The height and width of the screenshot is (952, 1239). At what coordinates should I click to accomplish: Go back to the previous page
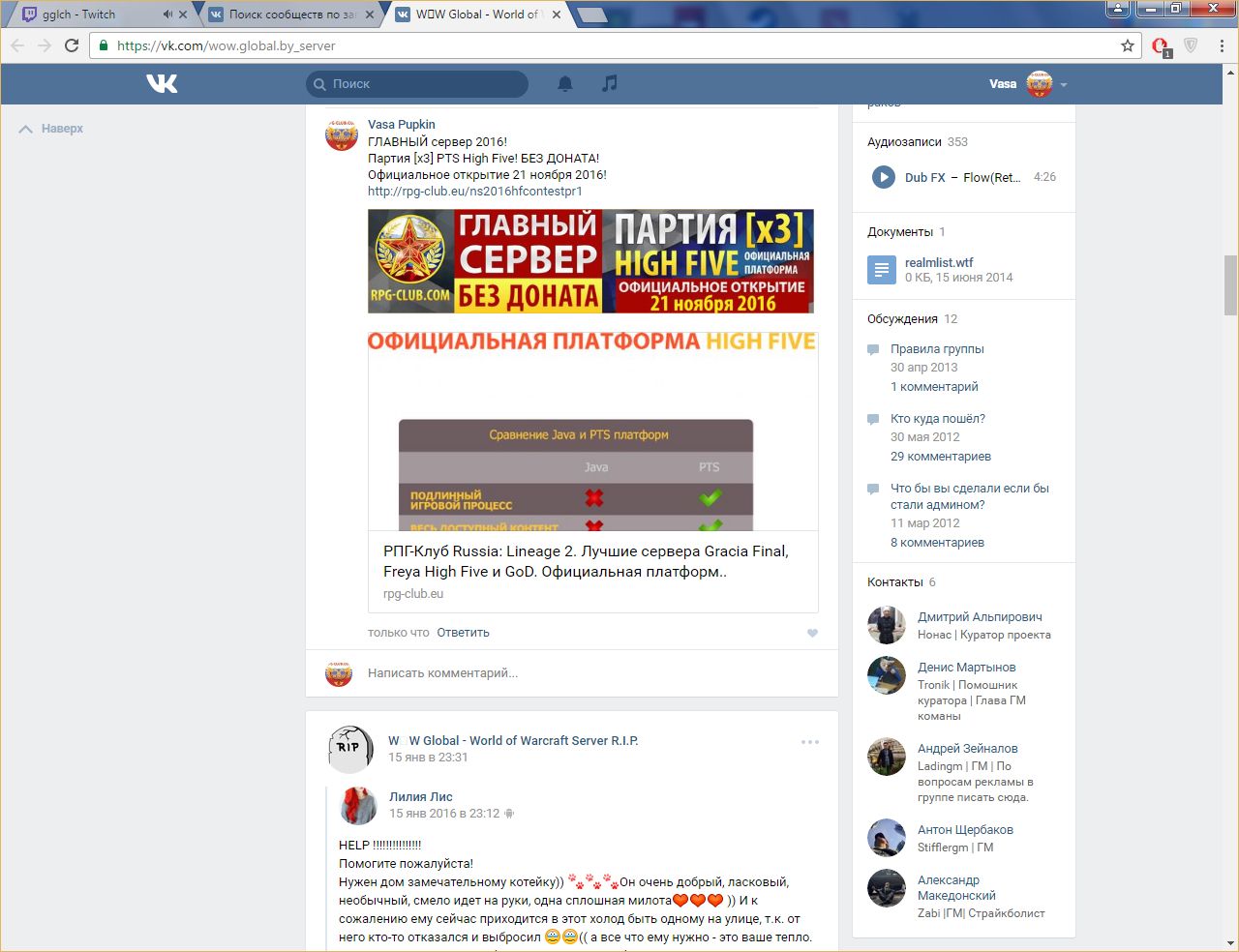[x=17, y=45]
